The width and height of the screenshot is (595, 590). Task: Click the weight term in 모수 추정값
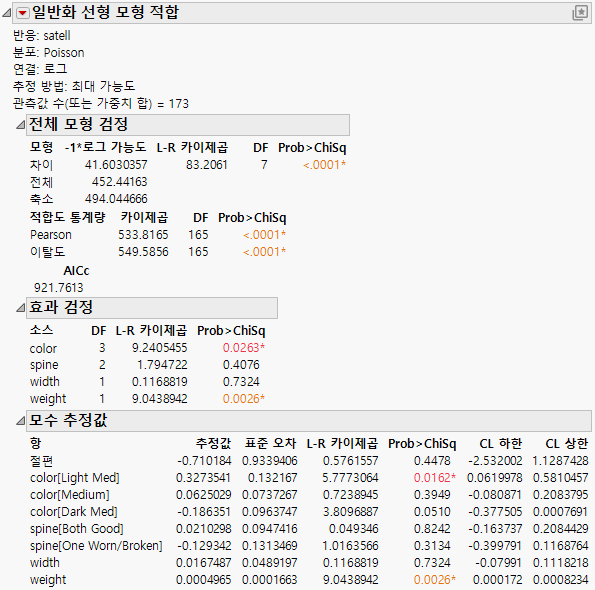(48, 580)
